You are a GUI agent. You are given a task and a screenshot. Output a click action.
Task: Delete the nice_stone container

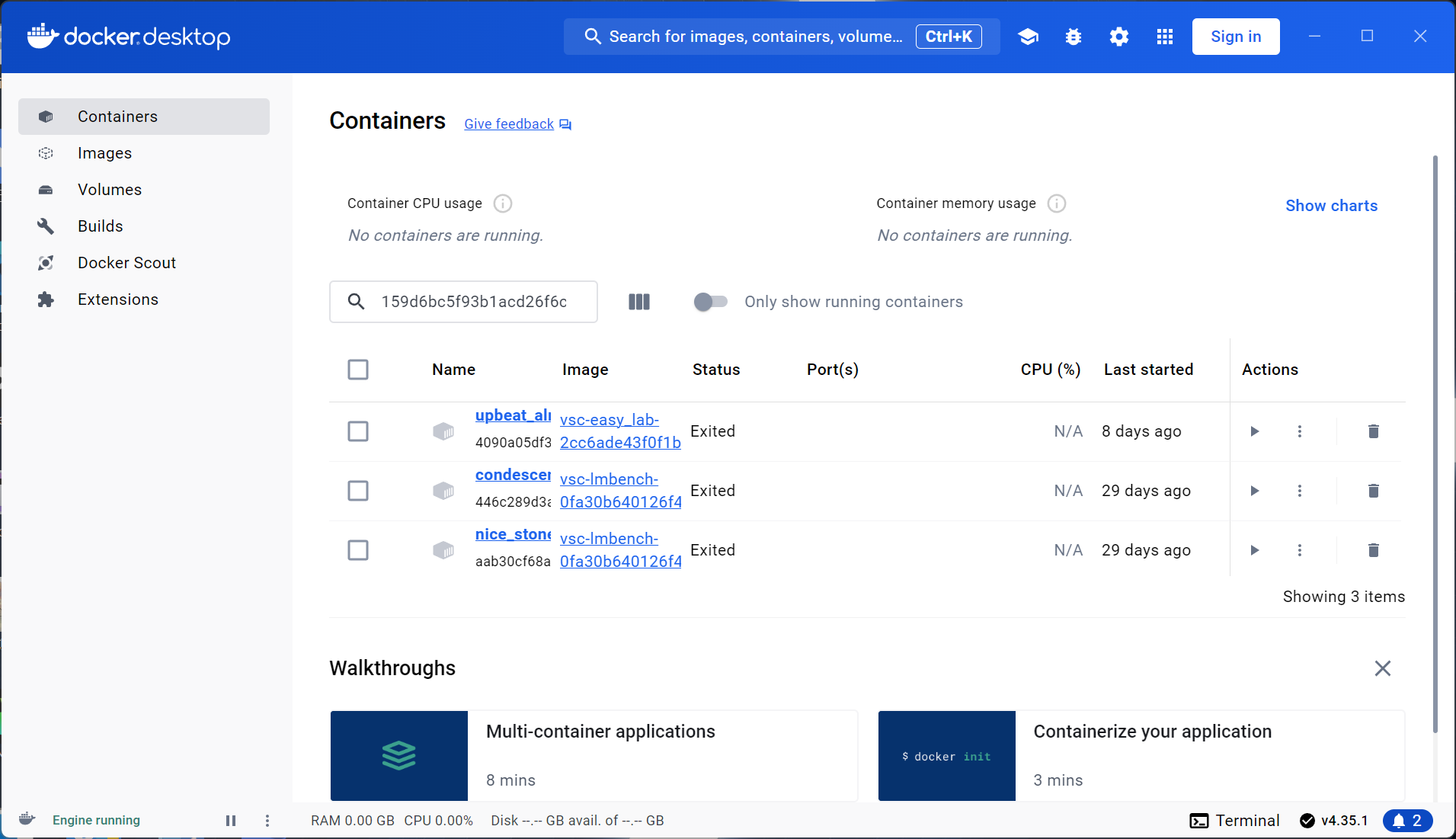[1374, 550]
